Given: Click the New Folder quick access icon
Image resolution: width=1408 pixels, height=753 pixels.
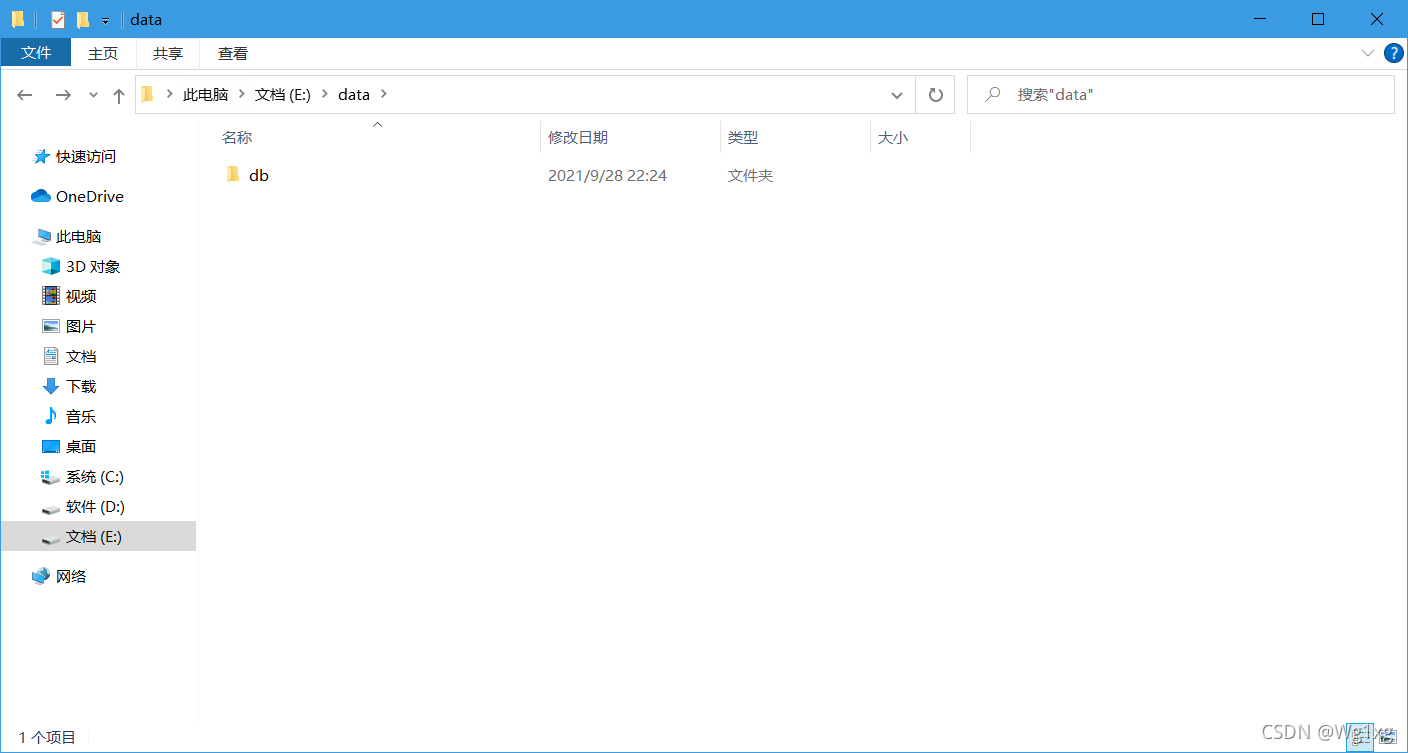Looking at the screenshot, I should pos(83,19).
